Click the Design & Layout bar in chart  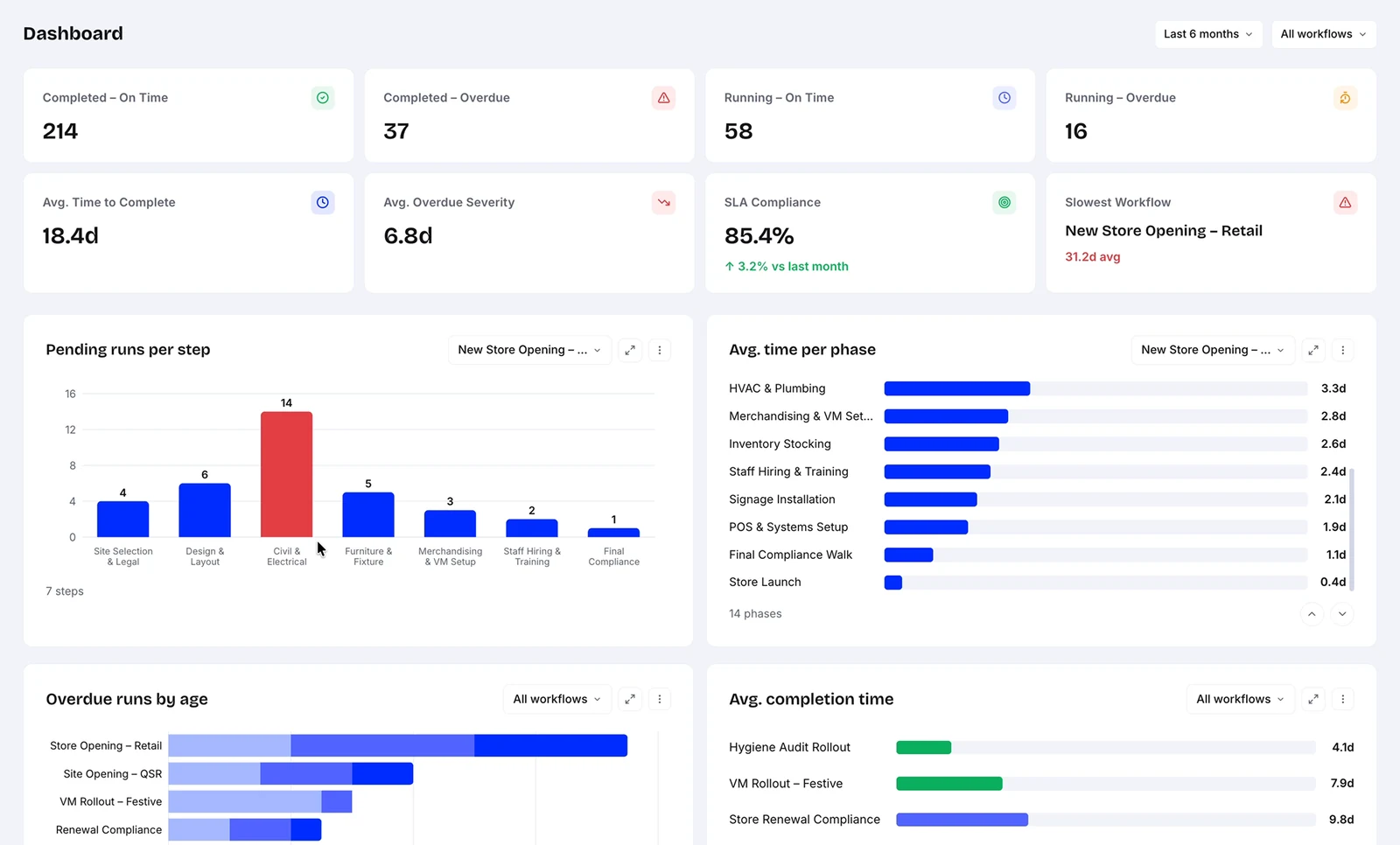[205, 510]
